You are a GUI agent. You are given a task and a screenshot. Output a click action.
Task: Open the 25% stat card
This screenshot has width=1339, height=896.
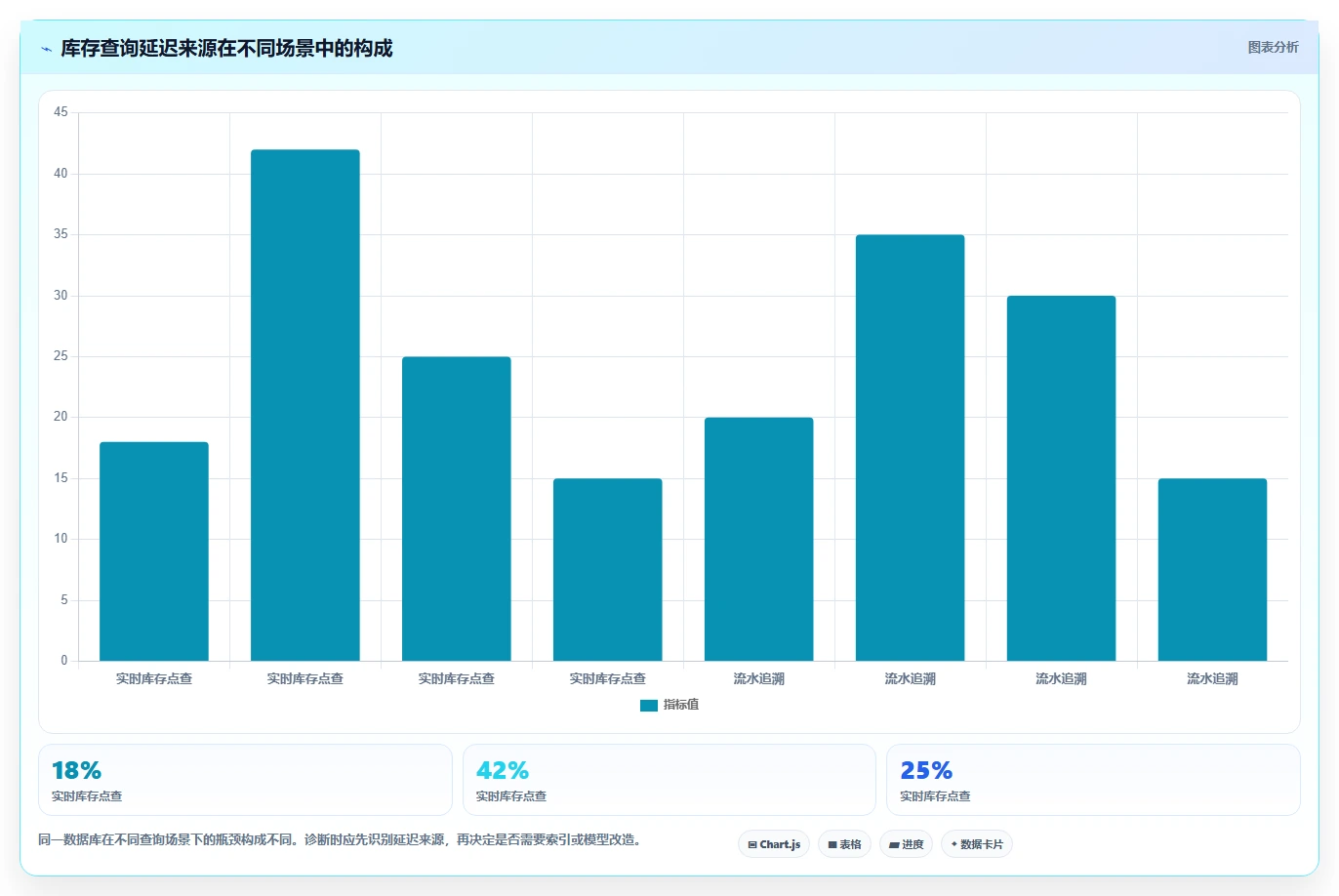[x=1093, y=780]
